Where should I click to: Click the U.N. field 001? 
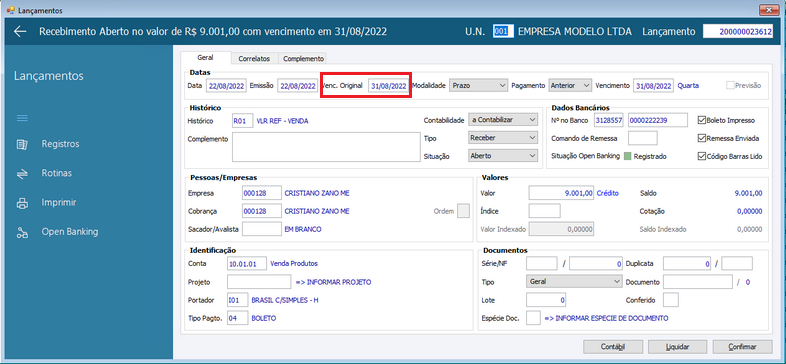click(503, 31)
